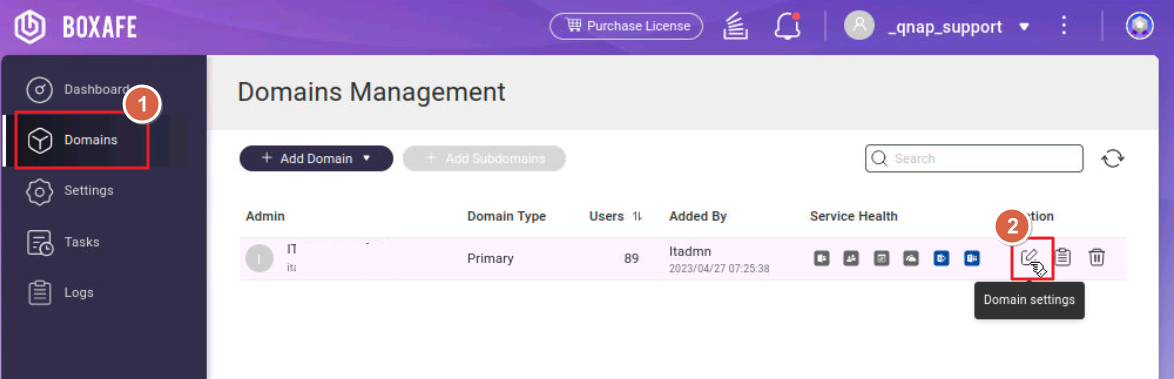The height and width of the screenshot is (379, 1174).
Task: Click the OneDrive cloud service health icon
Action: (911, 258)
